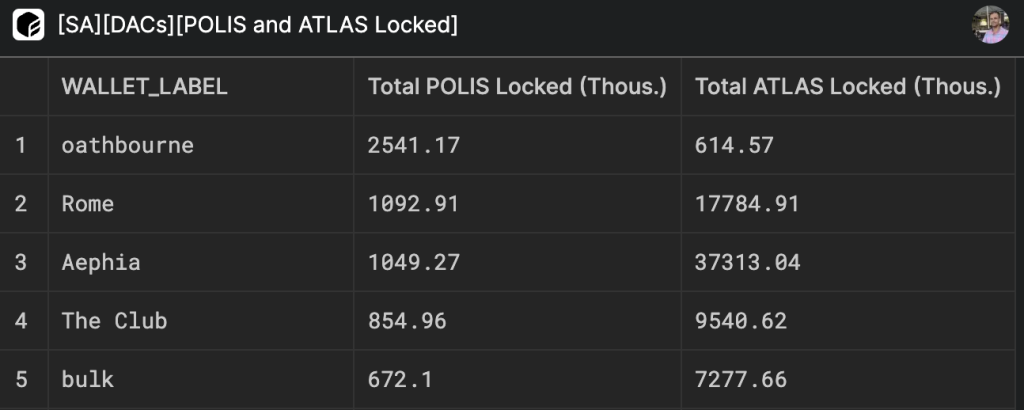Sort by Total ATLAS Locked column
The image size is (1024, 410).
[847, 87]
